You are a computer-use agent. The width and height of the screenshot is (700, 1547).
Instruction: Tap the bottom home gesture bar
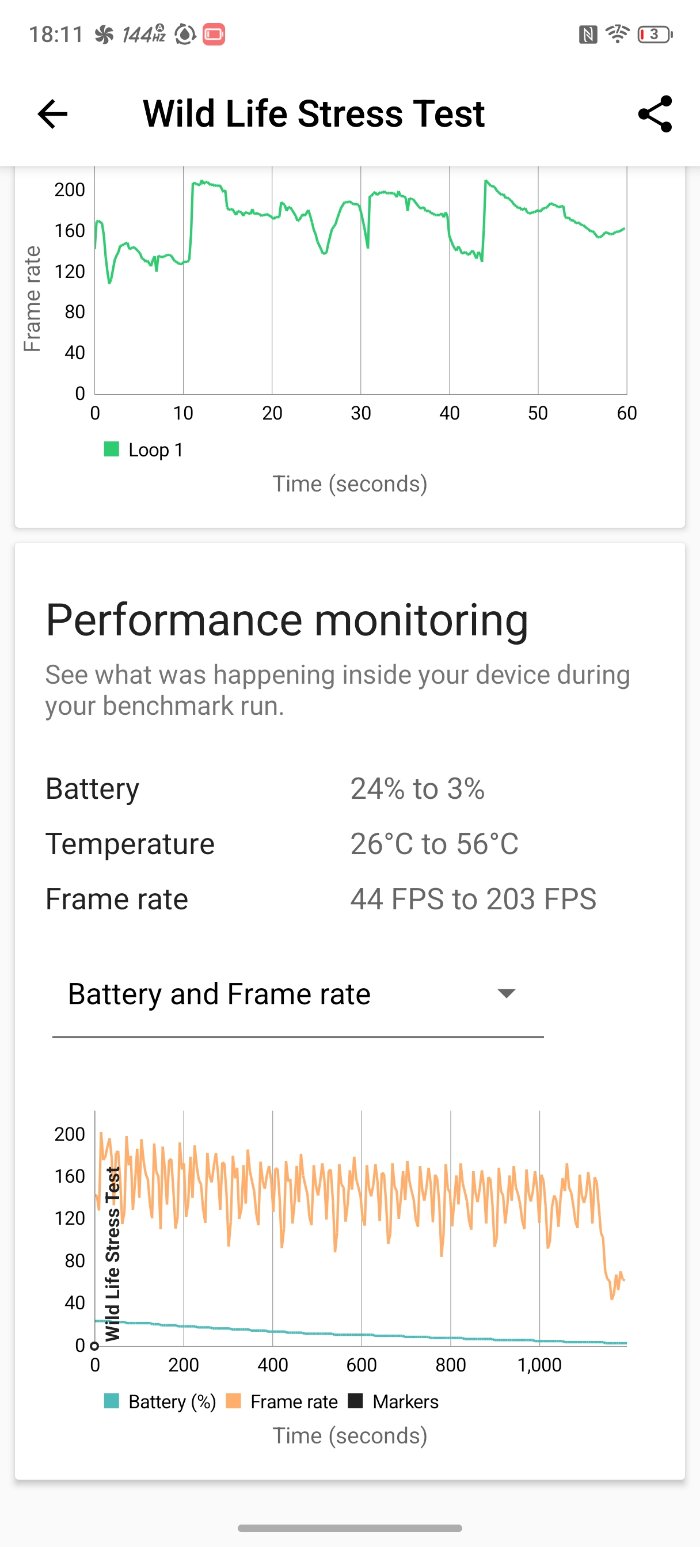pos(350,1528)
